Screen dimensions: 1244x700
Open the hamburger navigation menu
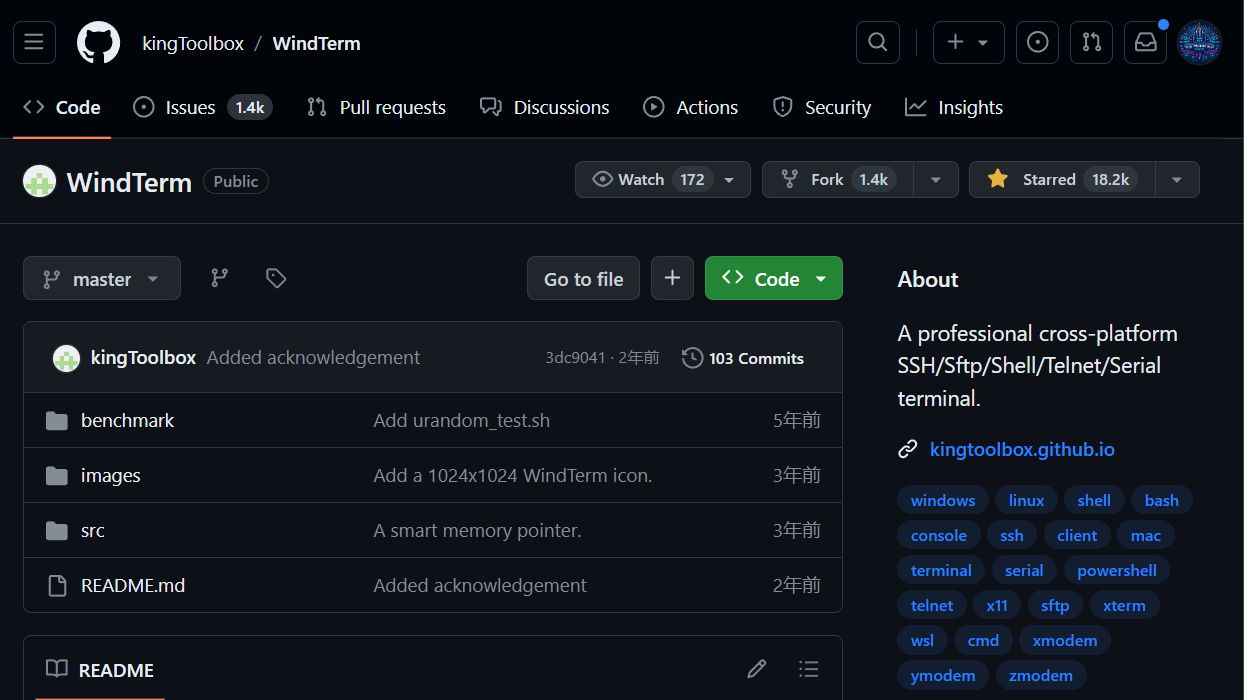(x=34, y=42)
